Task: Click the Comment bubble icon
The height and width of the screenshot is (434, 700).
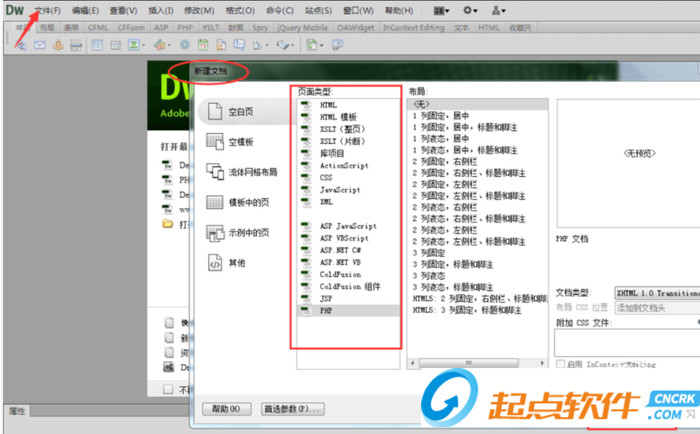Action: 239,45
